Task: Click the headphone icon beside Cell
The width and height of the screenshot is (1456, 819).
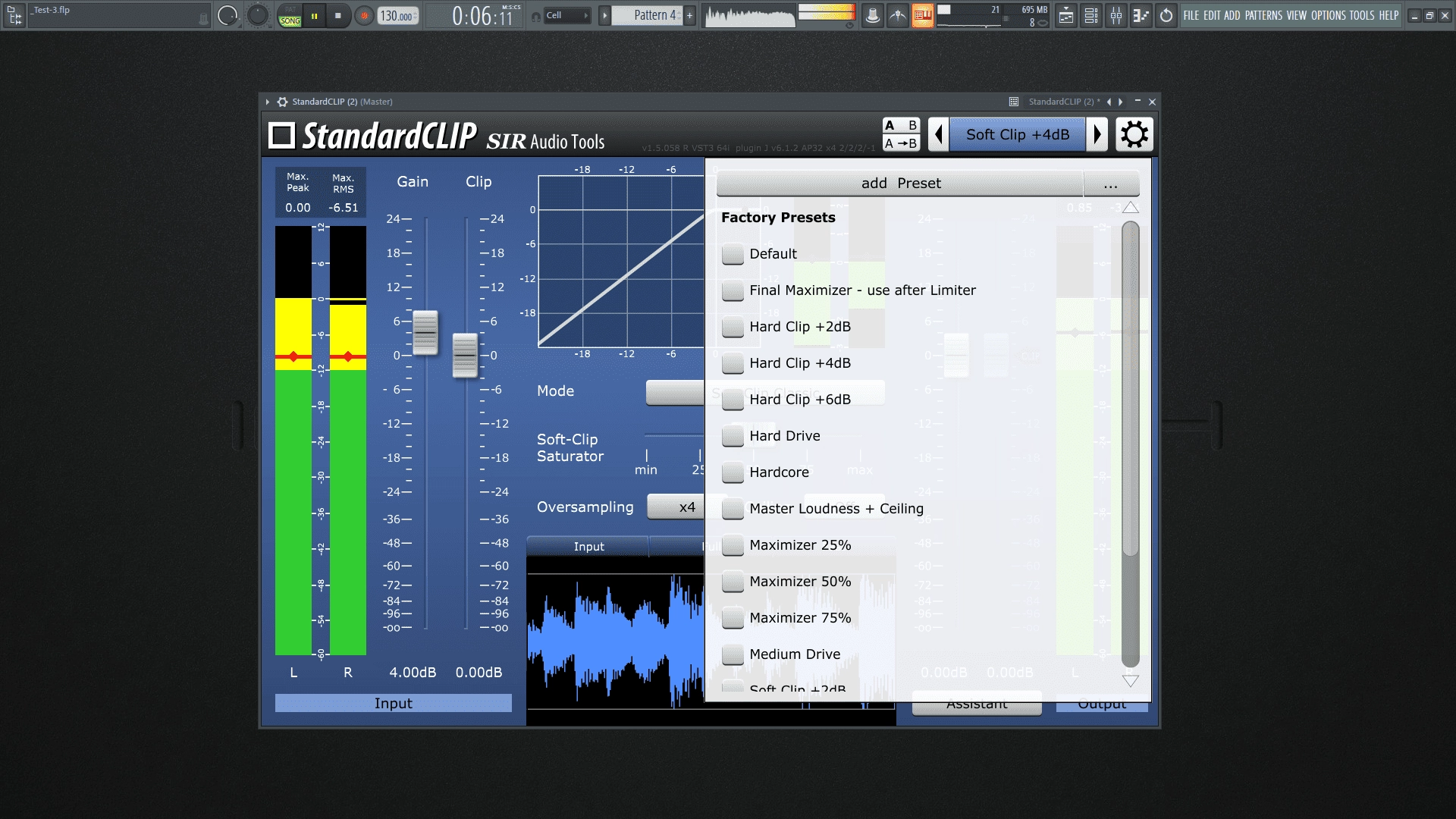Action: (x=535, y=16)
